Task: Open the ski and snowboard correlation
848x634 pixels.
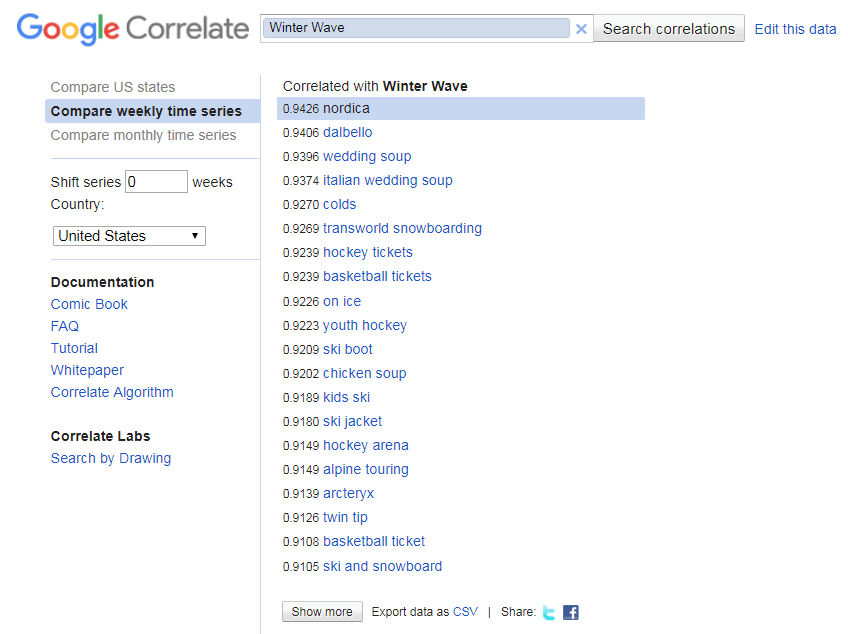Action: (x=382, y=566)
